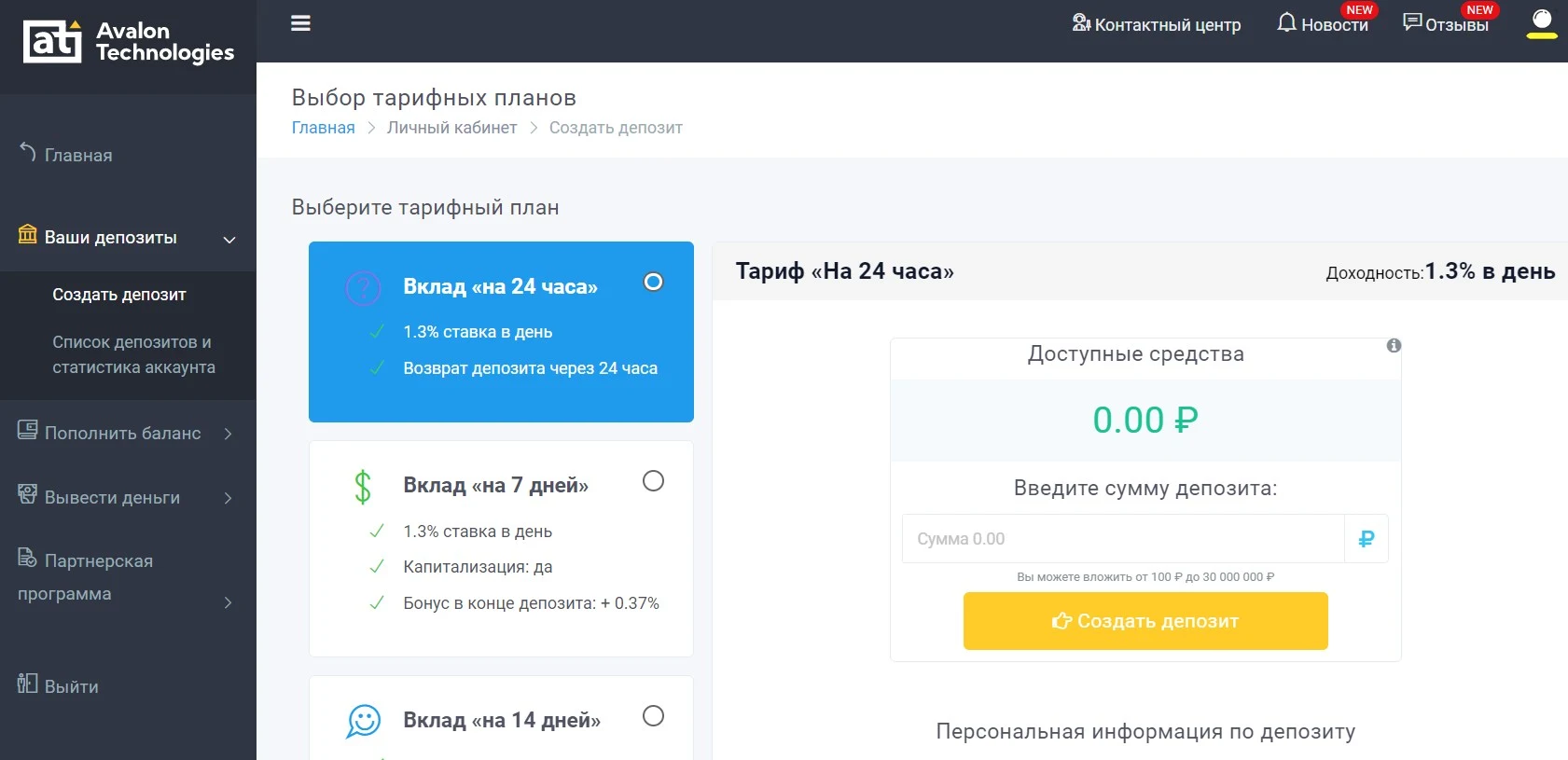Click the text Возврат депозита через 24 часа
This screenshot has height=760, width=1568.
[531, 368]
